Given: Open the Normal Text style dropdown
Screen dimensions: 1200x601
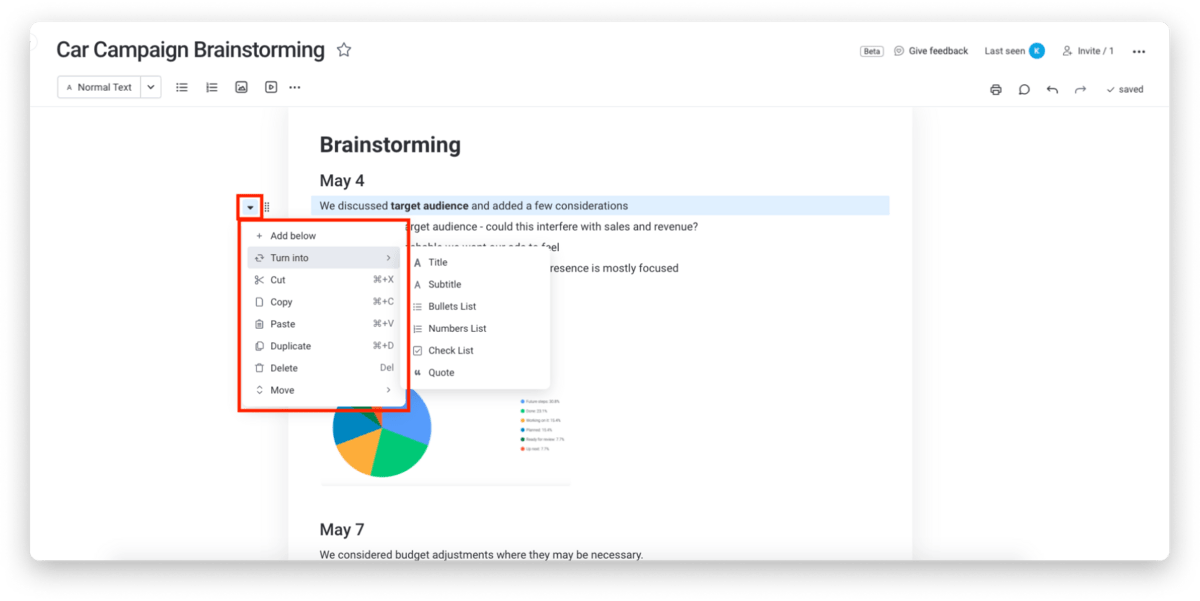Looking at the screenshot, I should coord(151,88).
